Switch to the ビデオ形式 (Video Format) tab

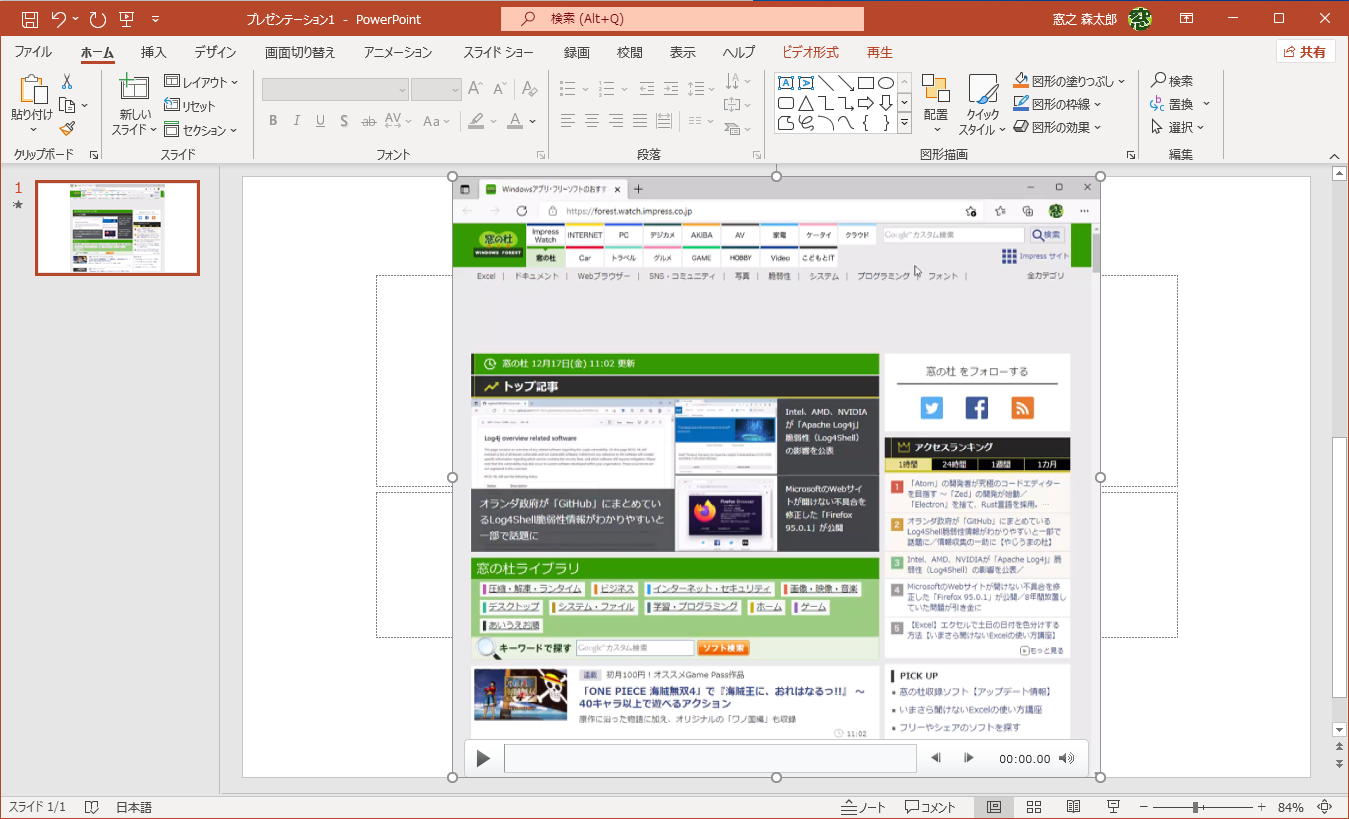pyautogui.click(x=810, y=52)
